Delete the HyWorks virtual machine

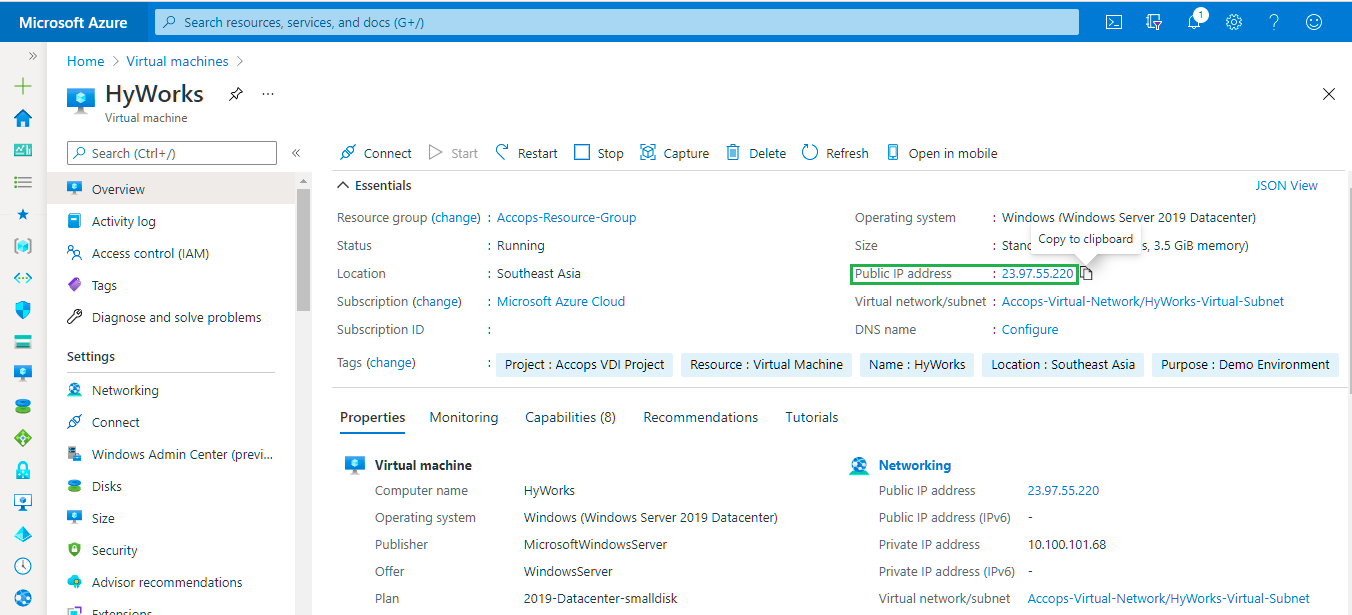pos(756,153)
